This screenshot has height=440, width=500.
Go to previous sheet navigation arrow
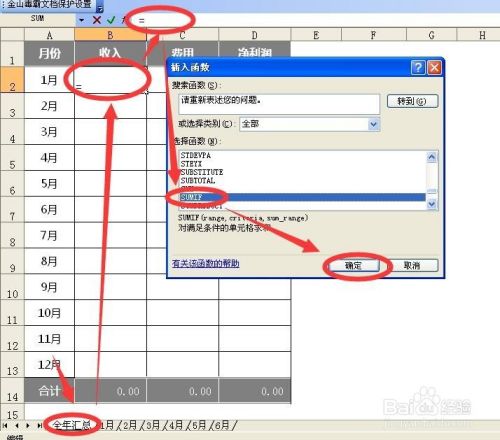(x=17, y=426)
